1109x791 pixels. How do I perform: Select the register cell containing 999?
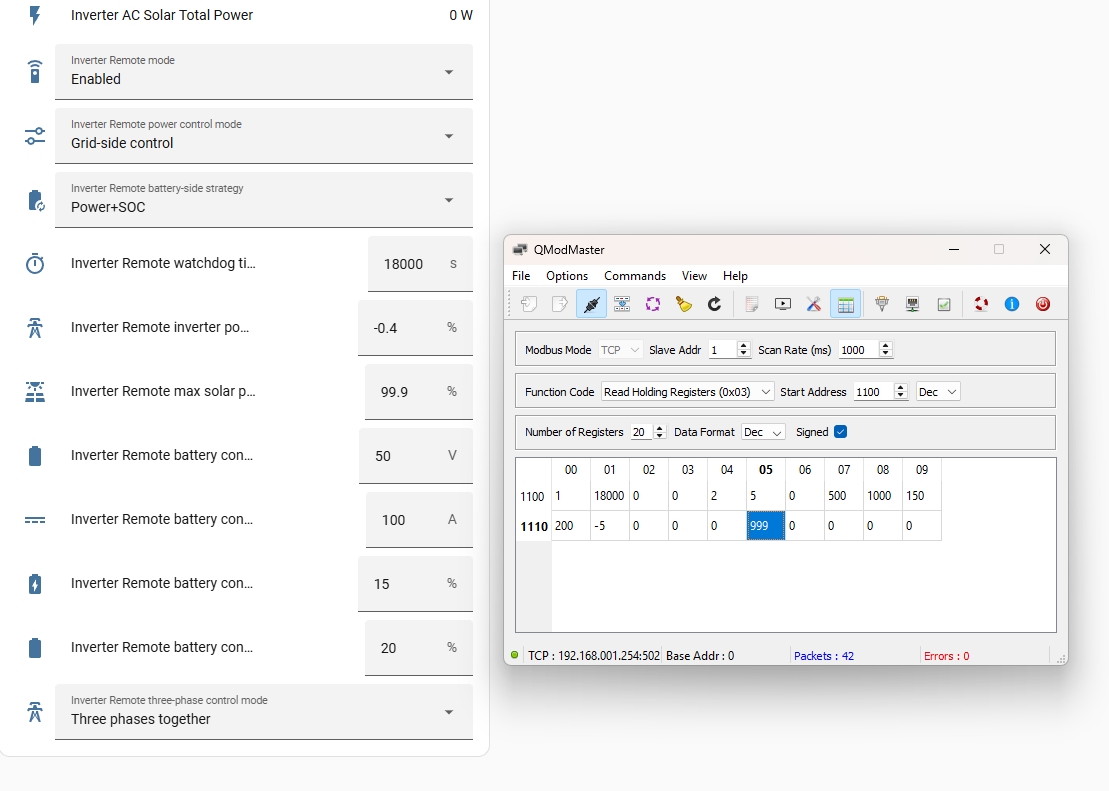765,526
